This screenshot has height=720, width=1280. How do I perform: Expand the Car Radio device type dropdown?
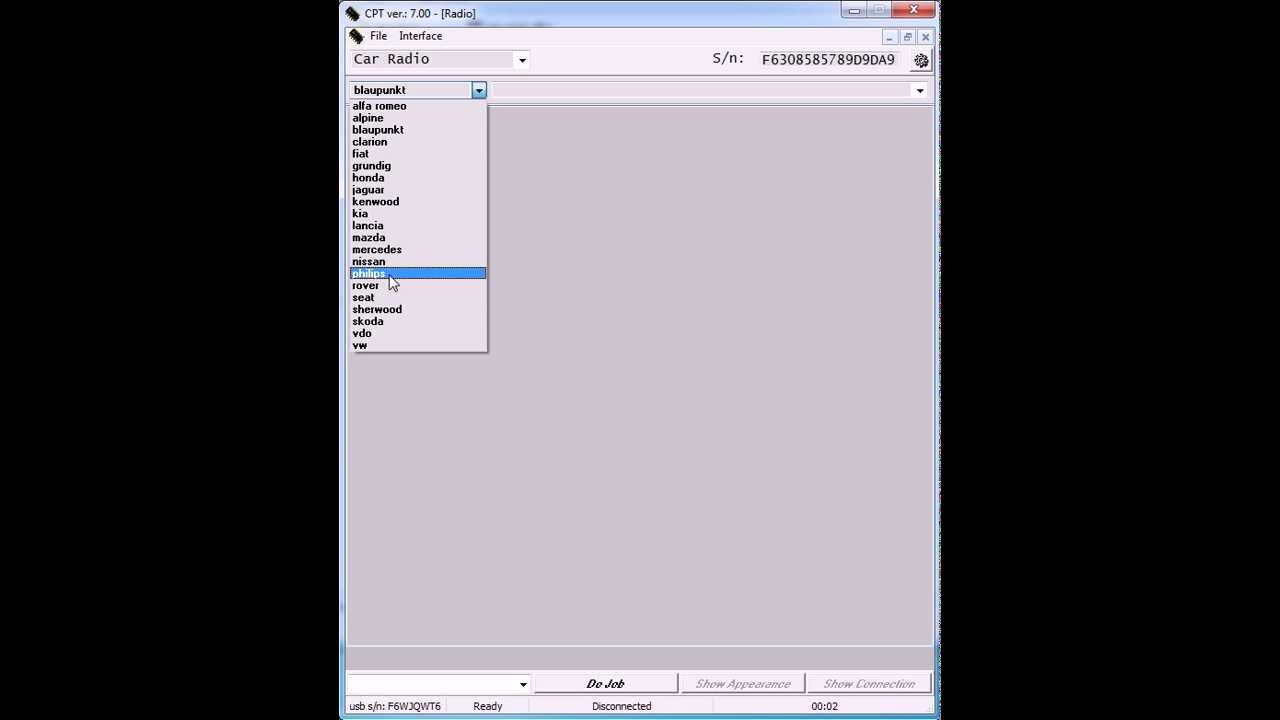(x=522, y=60)
